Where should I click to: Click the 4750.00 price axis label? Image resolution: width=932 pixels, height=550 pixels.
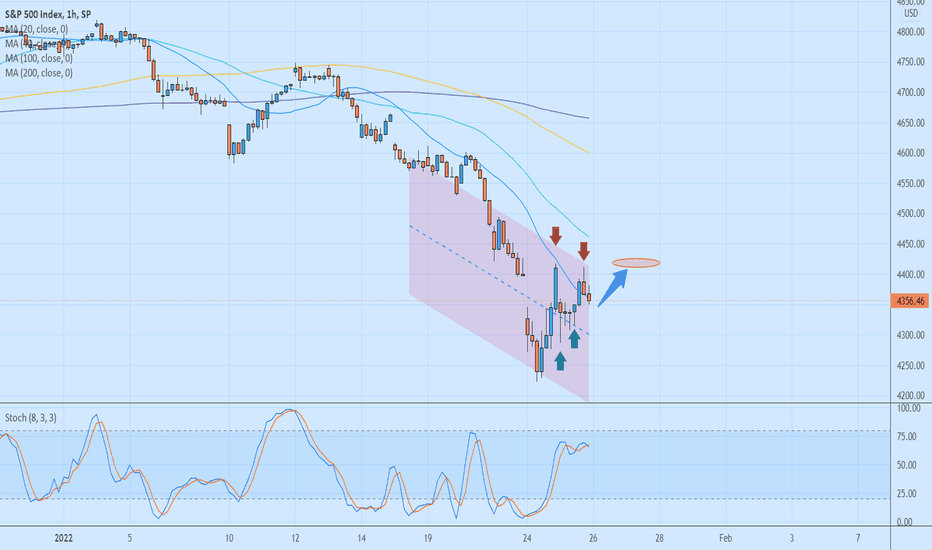pos(911,62)
